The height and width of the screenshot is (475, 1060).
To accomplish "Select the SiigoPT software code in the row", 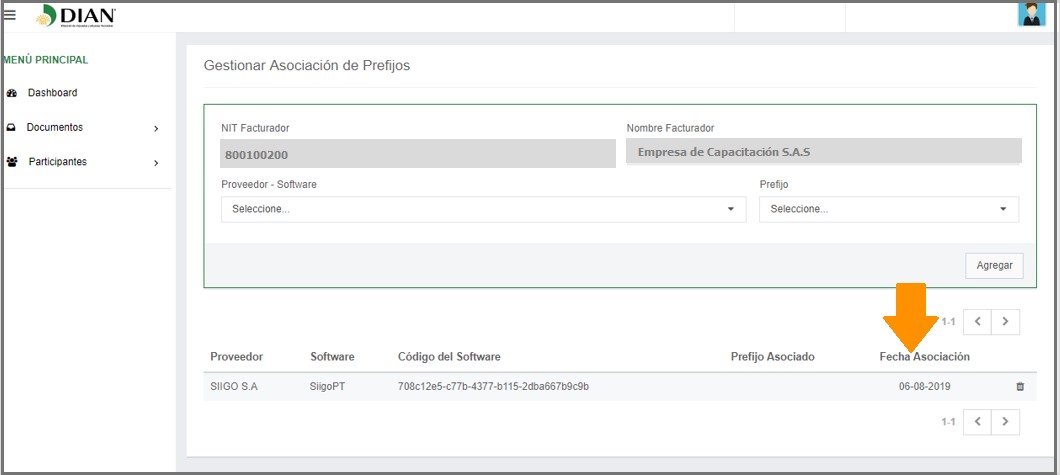I will tap(493, 386).
